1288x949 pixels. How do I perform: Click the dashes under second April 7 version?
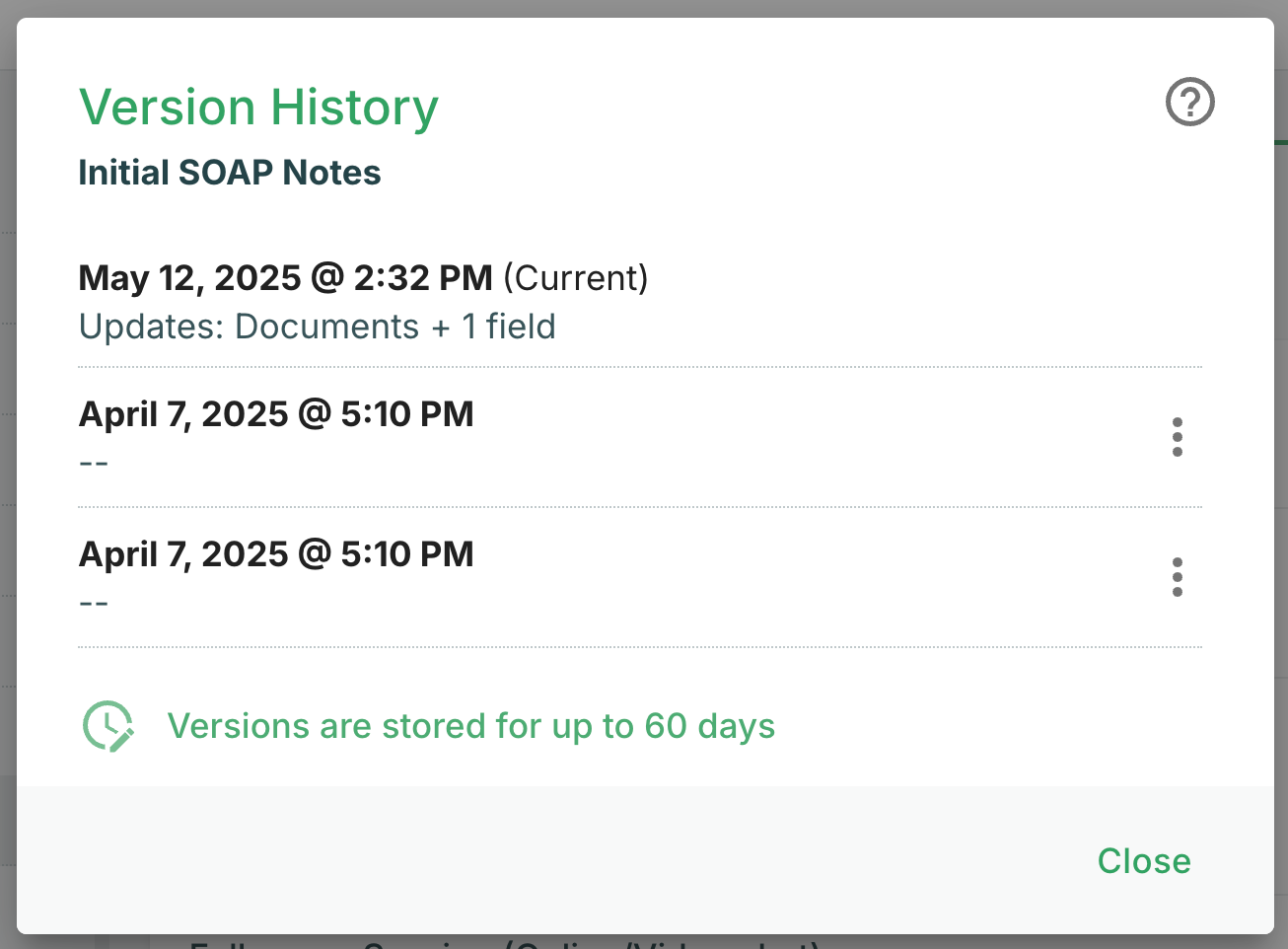(94, 603)
